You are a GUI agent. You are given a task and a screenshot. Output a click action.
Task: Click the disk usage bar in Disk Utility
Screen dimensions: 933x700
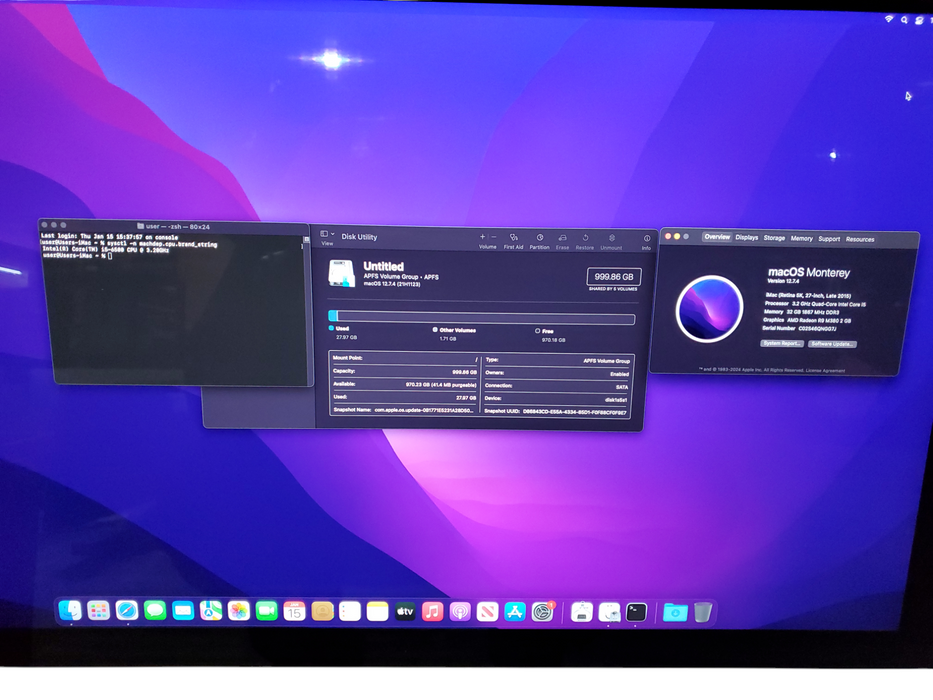pos(481,318)
